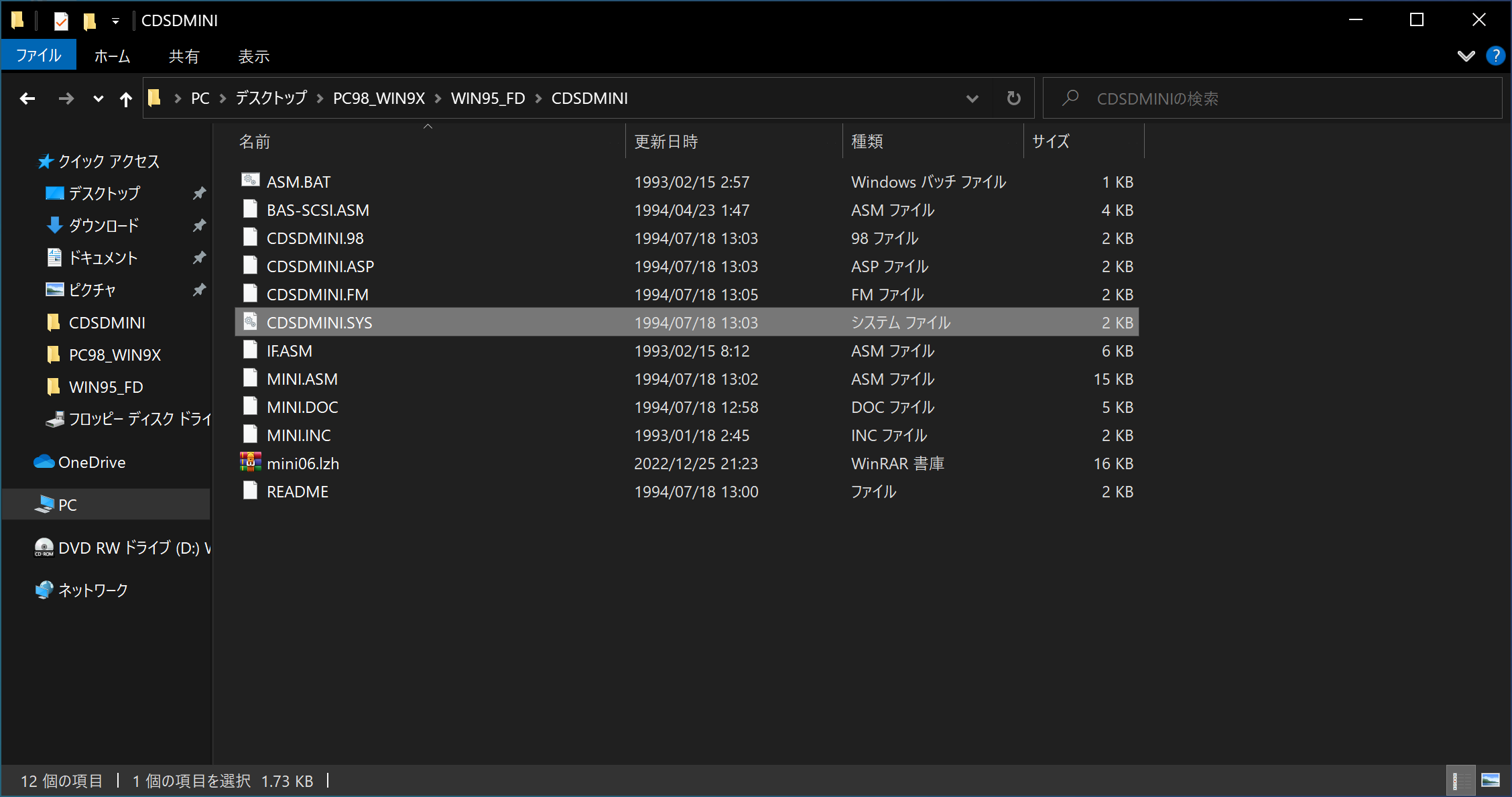Open the 表示 ribbon tab
Viewport: 1512px width, 797px height.
[x=253, y=56]
